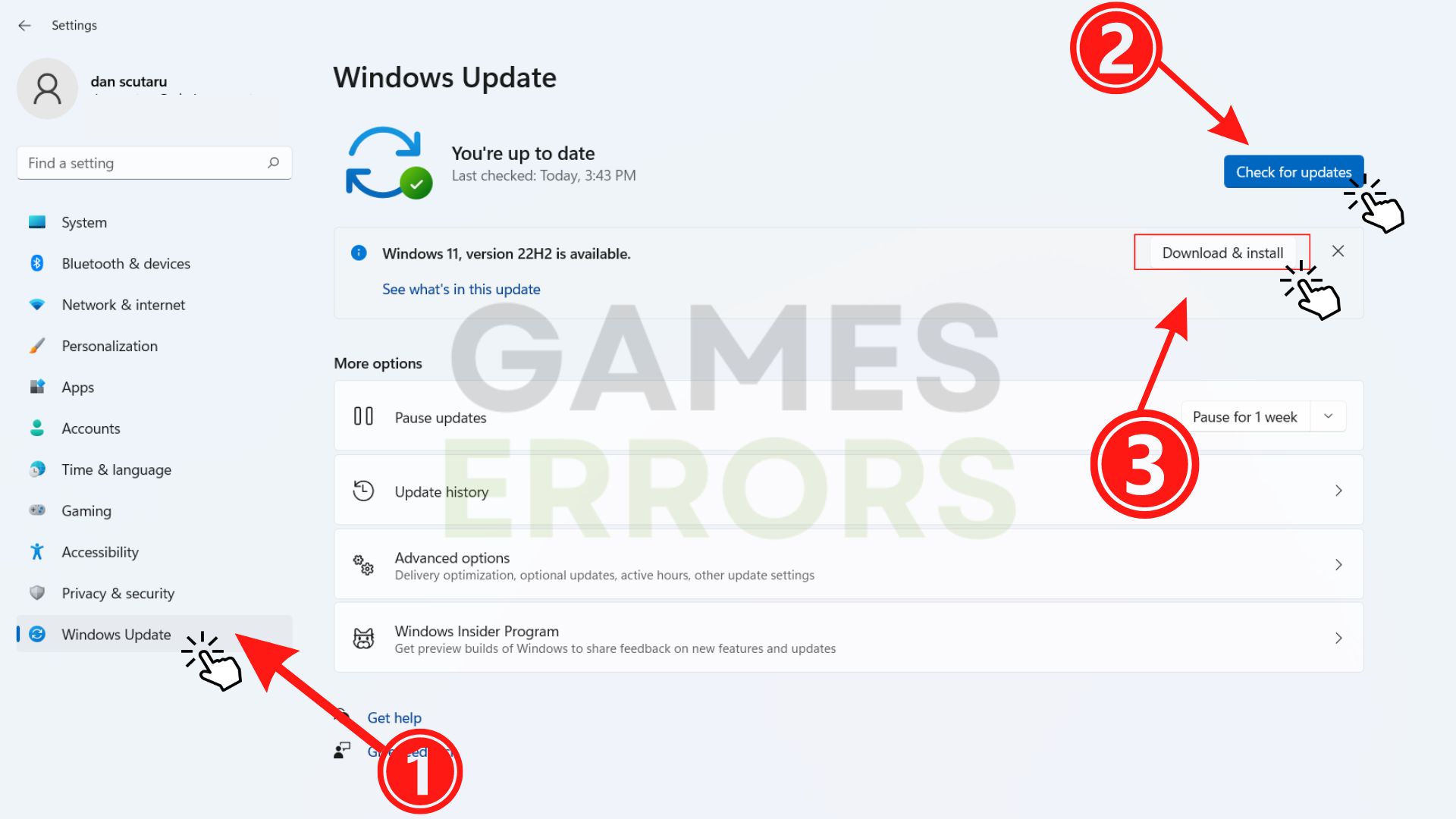1456x819 pixels.
Task: Click the back arrow in Settings
Action: pyautogui.click(x=26, y=25)
